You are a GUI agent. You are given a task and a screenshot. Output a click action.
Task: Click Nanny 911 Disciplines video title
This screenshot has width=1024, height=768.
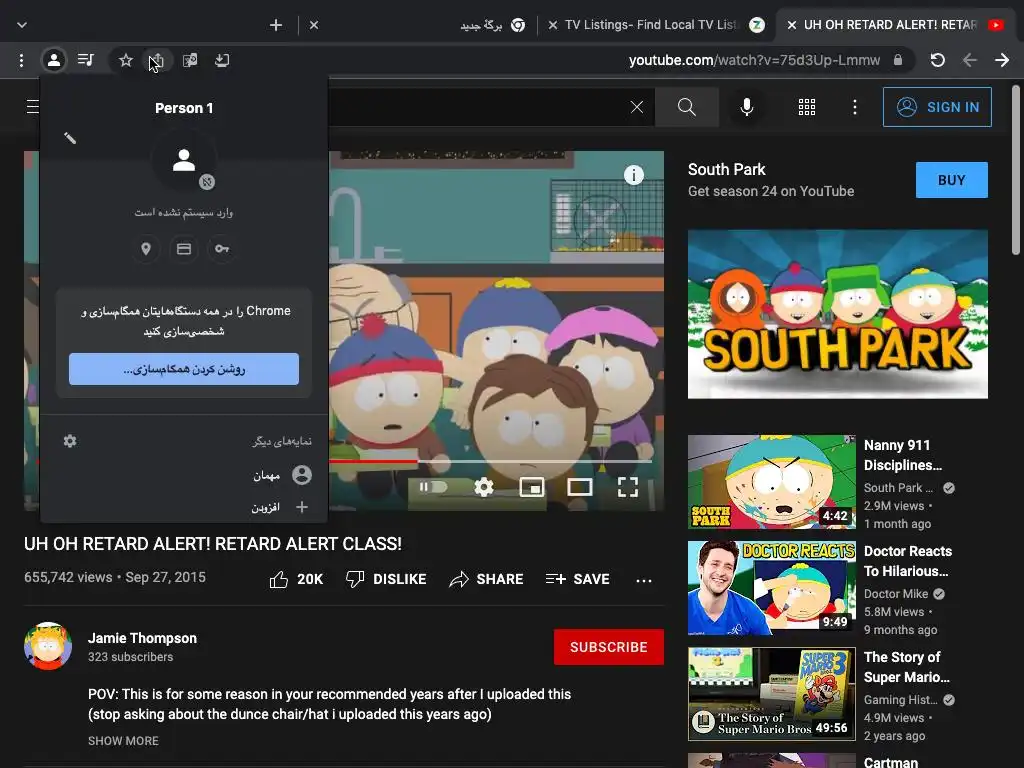tap(903, 455)
